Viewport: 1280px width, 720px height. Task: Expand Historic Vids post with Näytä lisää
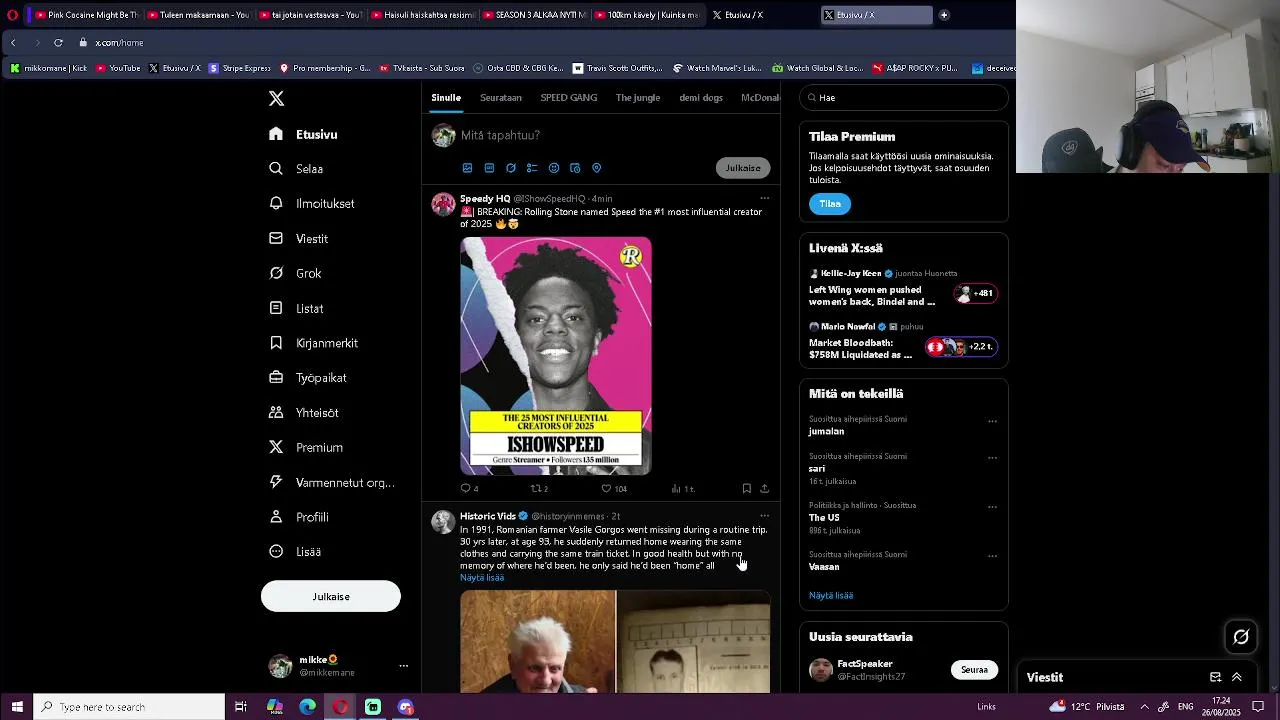pos(482,578)
